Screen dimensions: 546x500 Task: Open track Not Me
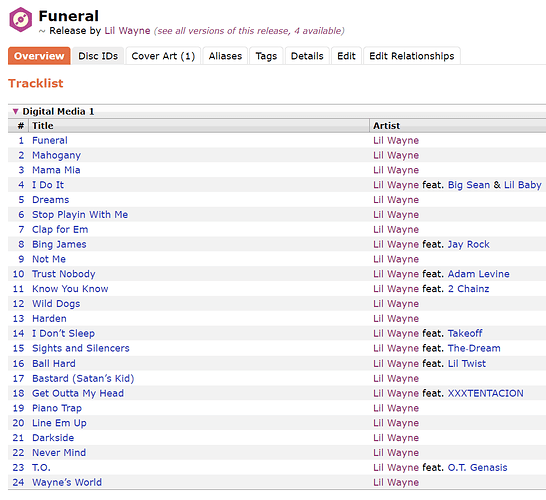[x=49, y=259]
